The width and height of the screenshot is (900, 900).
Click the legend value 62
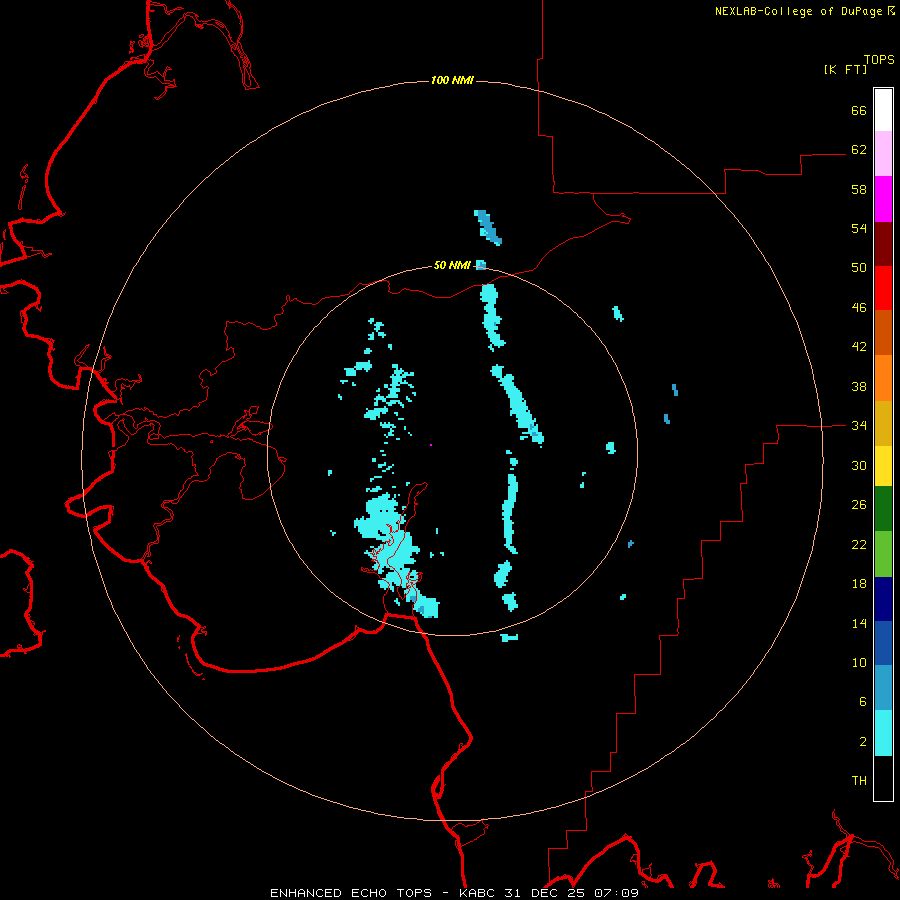[859, 150]
